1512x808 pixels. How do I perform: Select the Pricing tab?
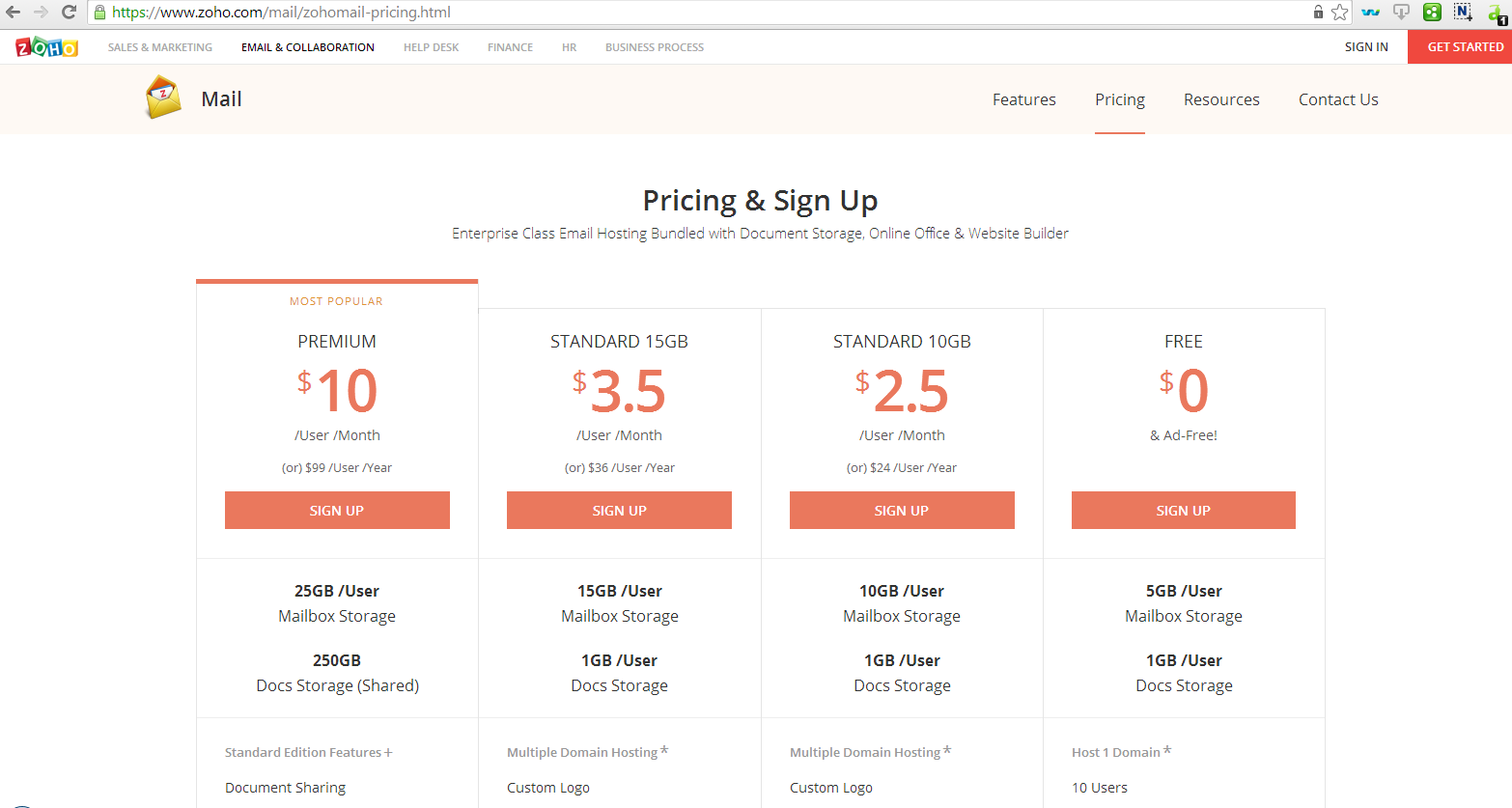pyautogui.click(x=1120, y=99)
